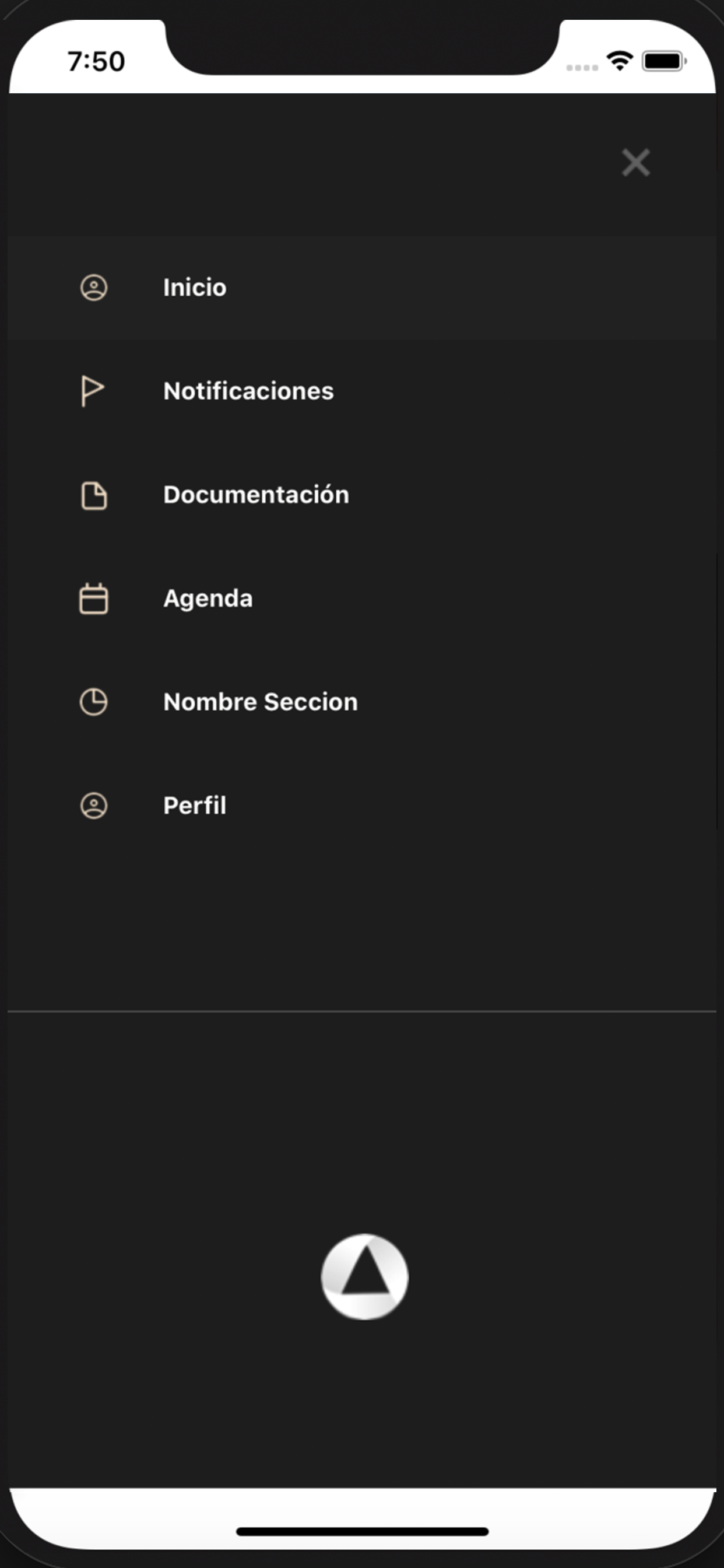724x1568 pixels.
Task: Click the horizontal divider line below the menu
Action: click(x=362, y=1011)
